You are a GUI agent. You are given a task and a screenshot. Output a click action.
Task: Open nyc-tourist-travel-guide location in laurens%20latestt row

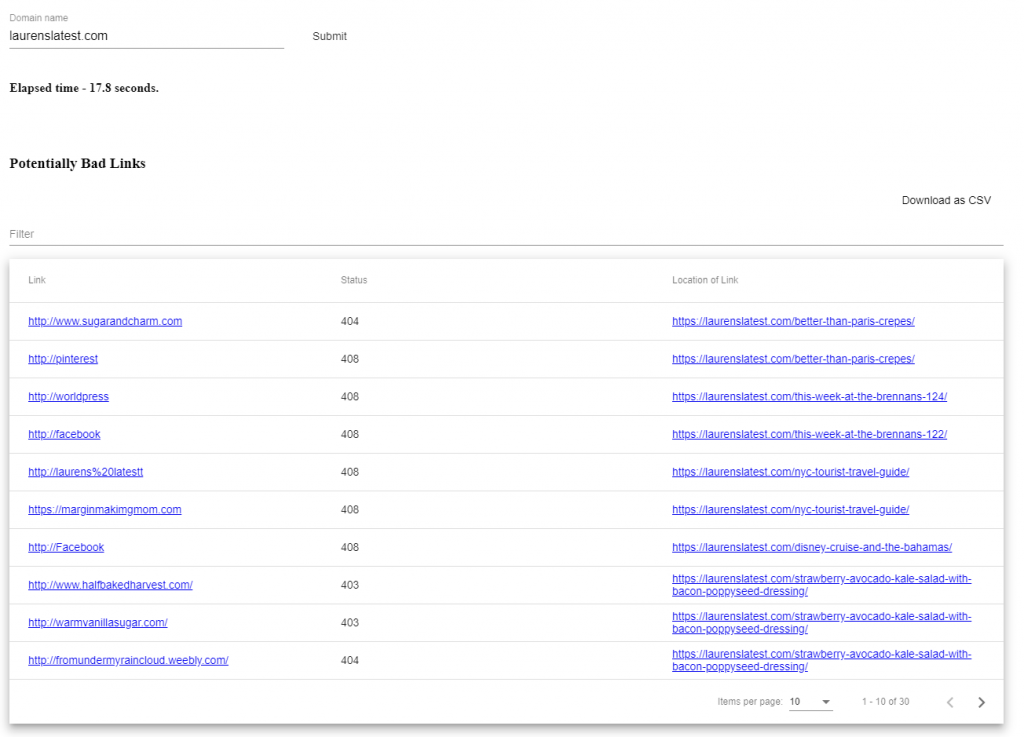[791, 472]
